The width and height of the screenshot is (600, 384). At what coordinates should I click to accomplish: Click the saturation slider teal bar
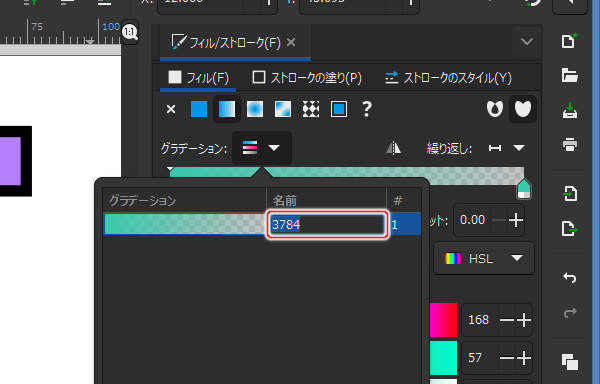tap(443, 358)
